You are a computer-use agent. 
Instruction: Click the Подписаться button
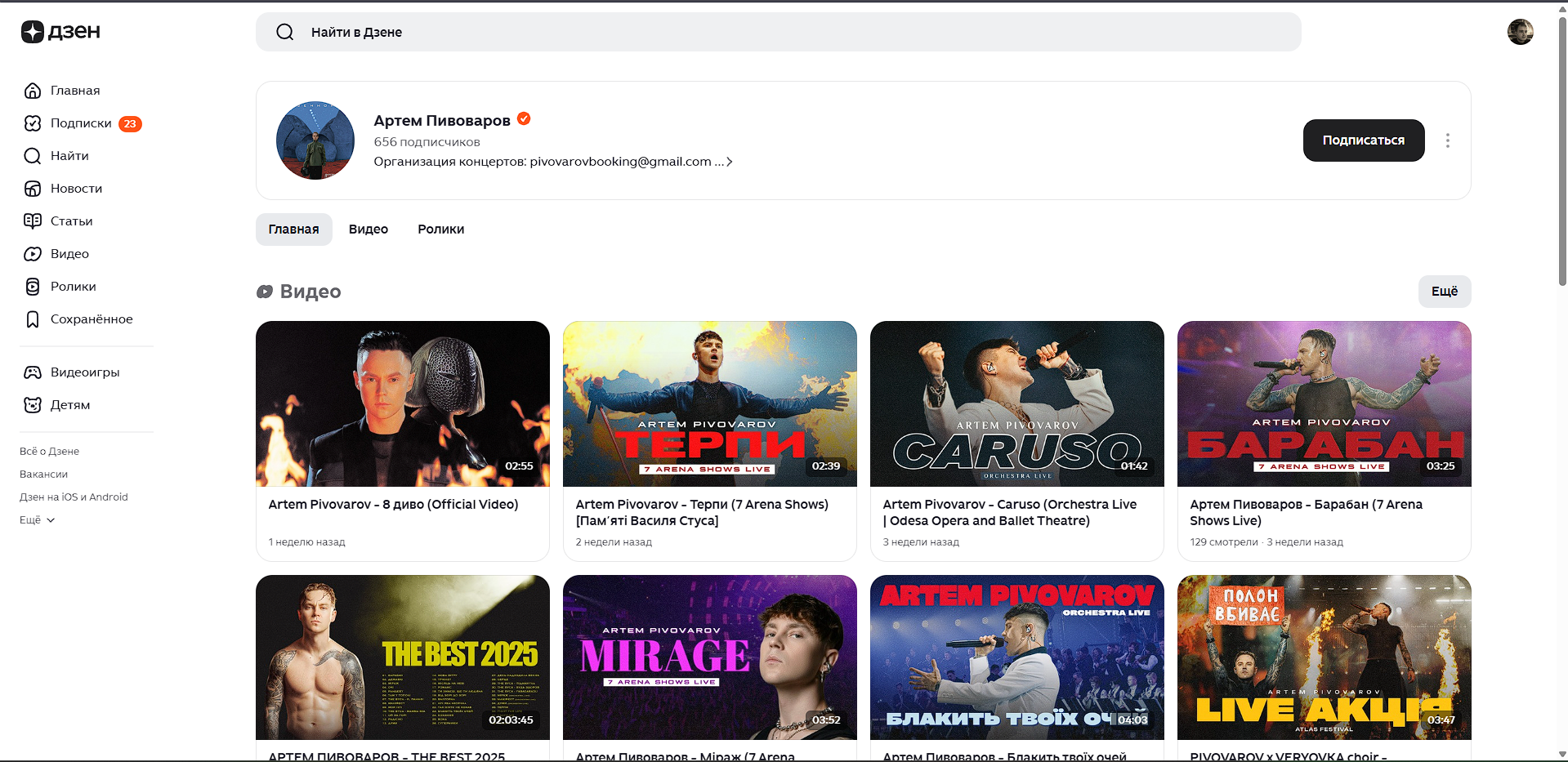coord(1364,140)
